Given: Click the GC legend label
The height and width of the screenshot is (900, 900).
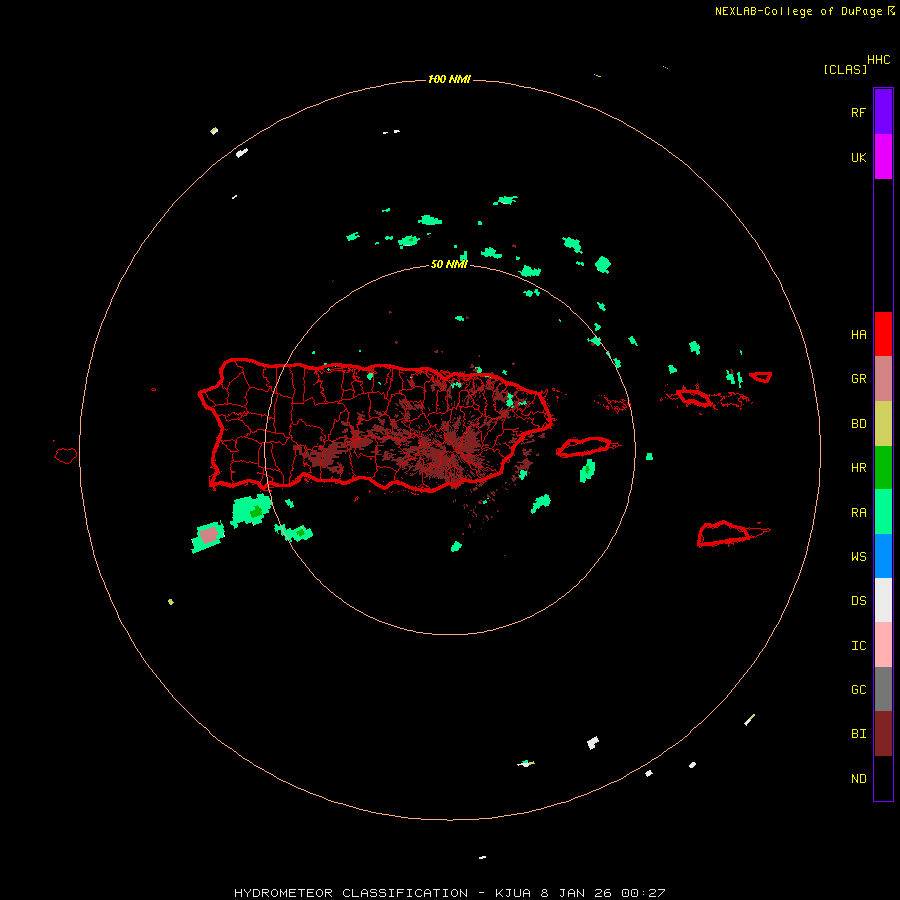Looking at the screenshot, I should pyautogui.click(x=858, y=690).
